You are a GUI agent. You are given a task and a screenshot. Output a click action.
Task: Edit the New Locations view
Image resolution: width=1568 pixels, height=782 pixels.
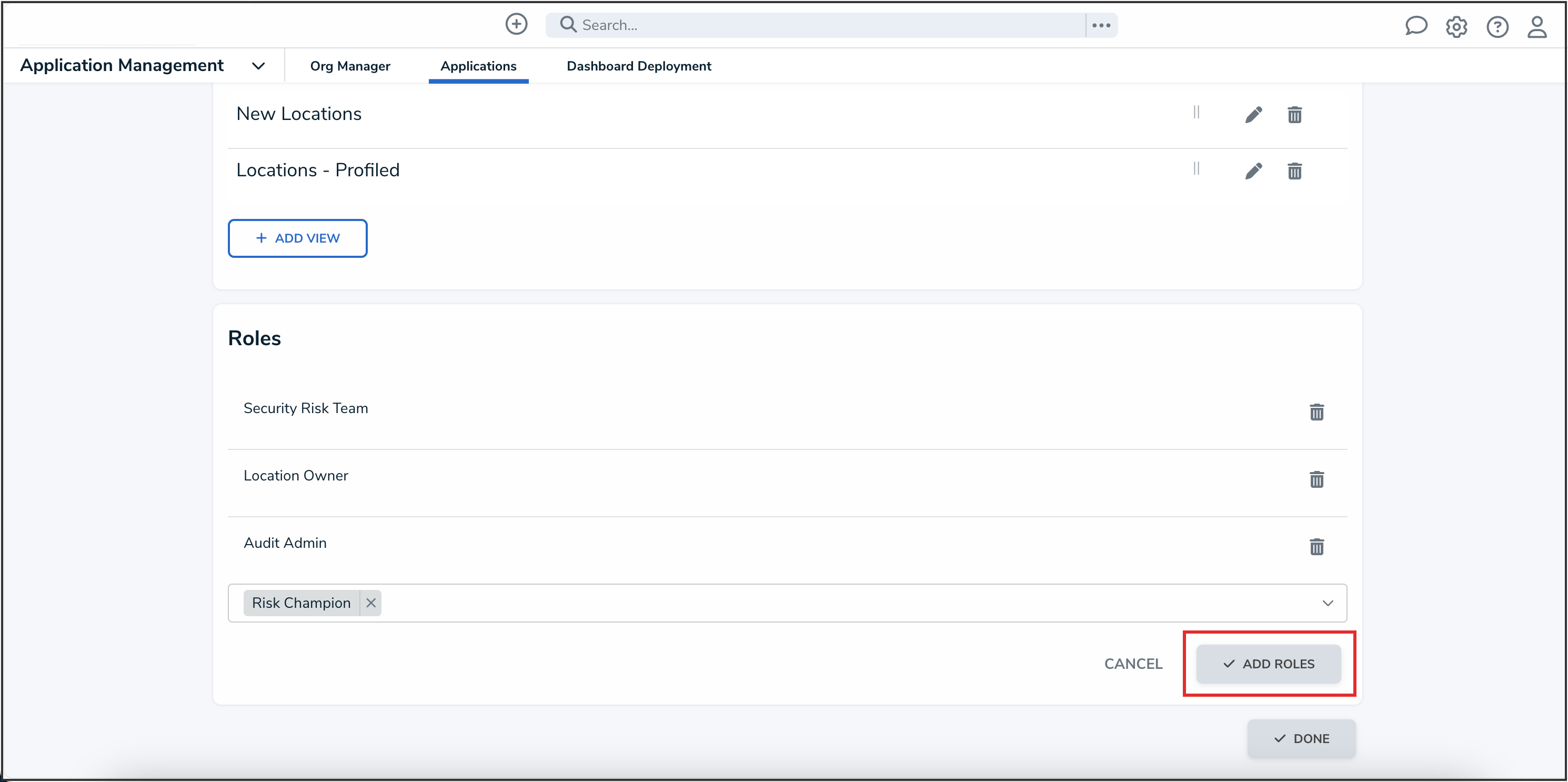click(1253, 114)
